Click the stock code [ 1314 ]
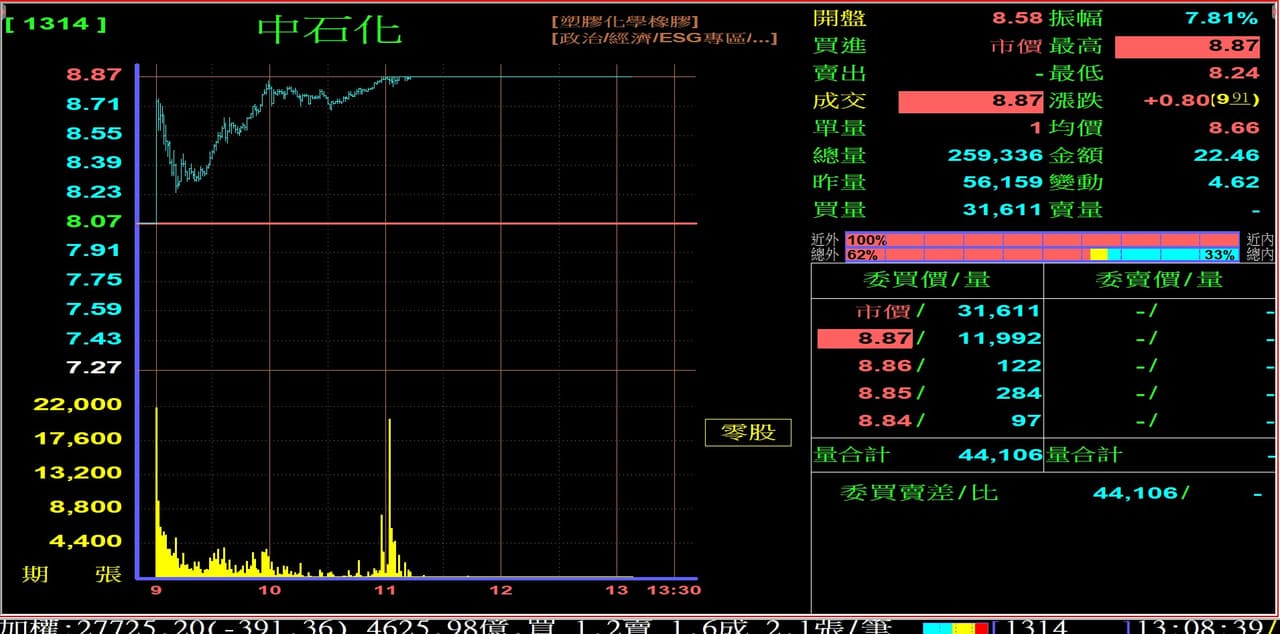 tap(56, 23)
